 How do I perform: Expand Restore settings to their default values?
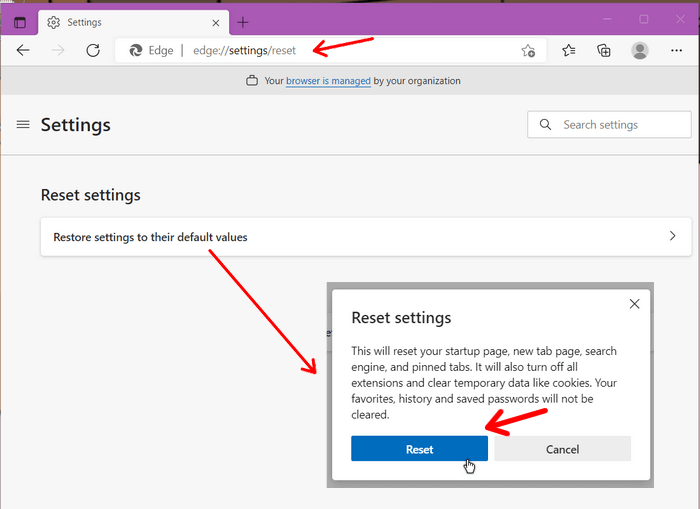tap(366, 237)
